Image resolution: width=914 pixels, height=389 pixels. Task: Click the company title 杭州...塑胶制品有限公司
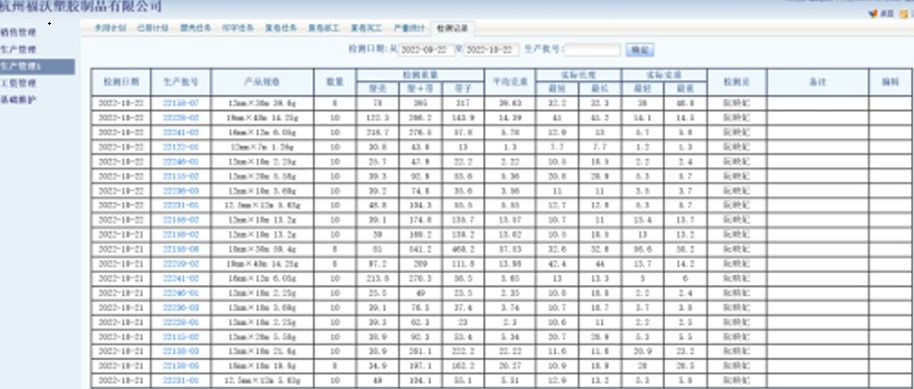[x=81, y=6]
